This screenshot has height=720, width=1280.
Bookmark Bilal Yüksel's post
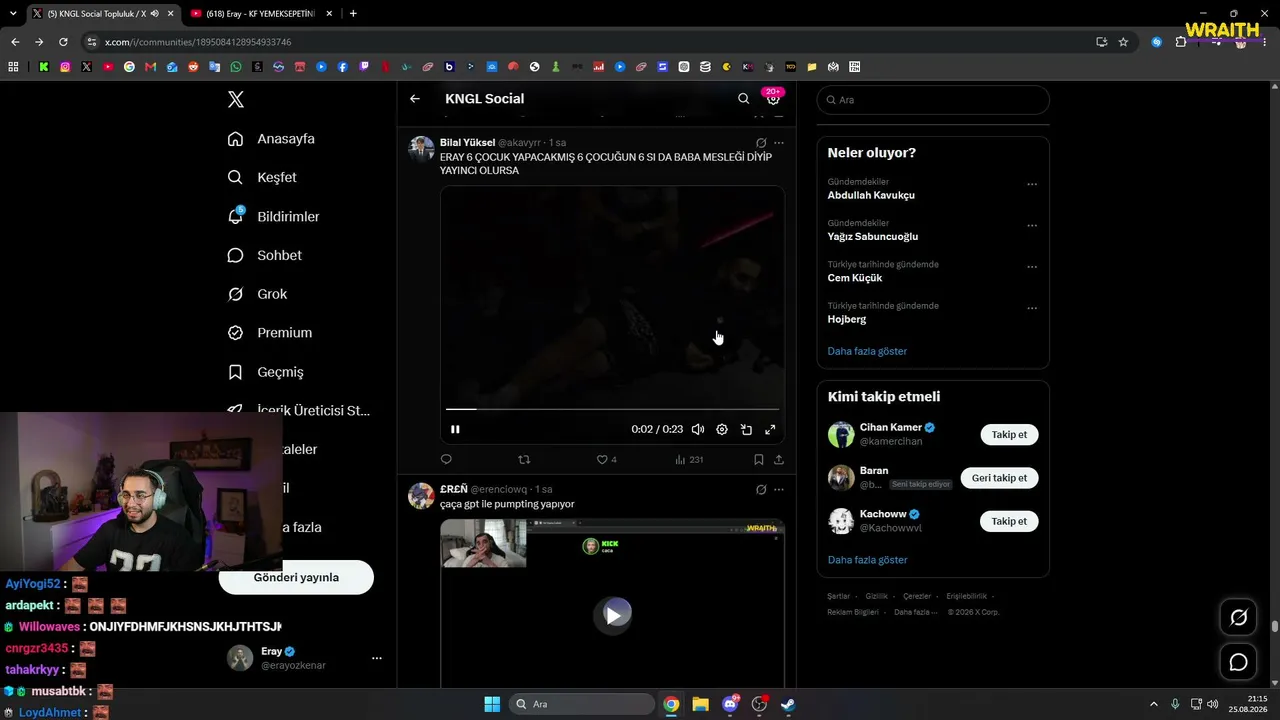click(x=758, y=460)
